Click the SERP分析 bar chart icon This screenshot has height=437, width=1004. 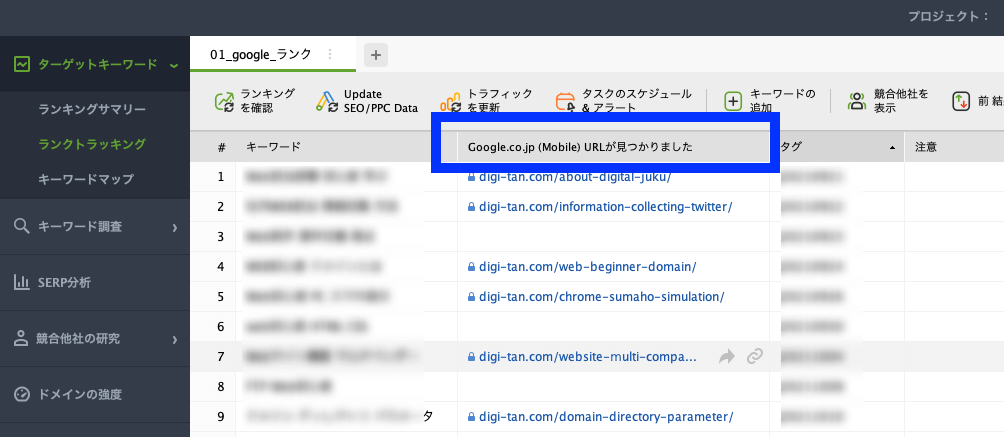(22, 283)
